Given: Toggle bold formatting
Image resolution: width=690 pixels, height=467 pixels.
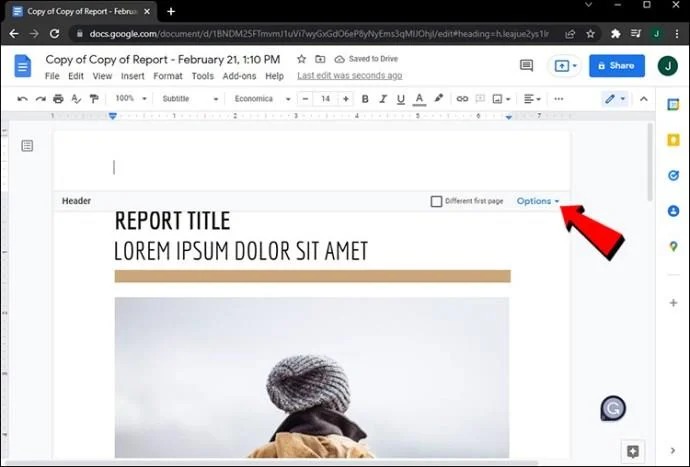Looking at the screenshot, I should tap(365, 99).
